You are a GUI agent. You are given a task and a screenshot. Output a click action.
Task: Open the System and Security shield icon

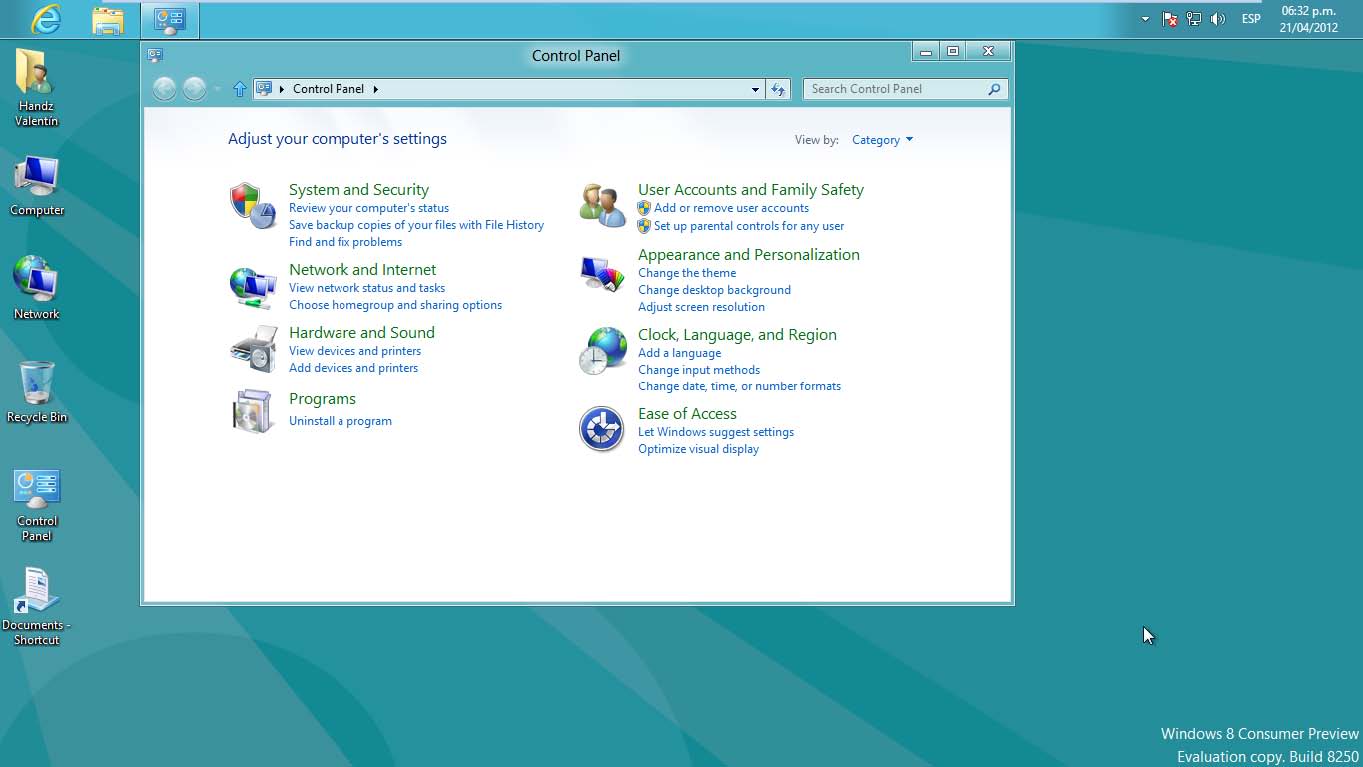pyautogui.click(x=252, y=206)
